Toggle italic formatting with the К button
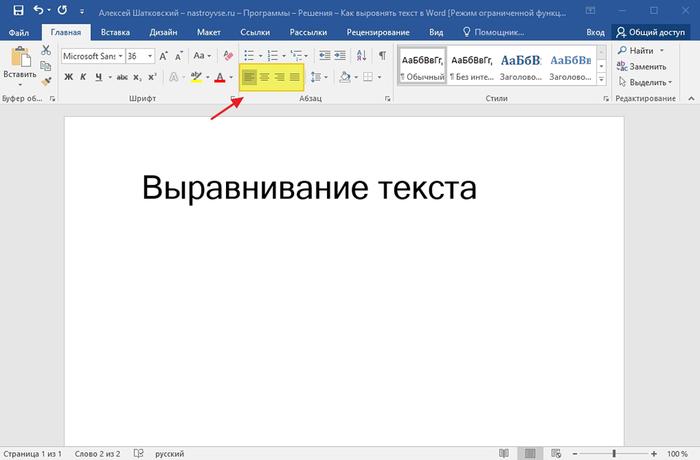This screenshot has width=700, height=460. (85, 77)
